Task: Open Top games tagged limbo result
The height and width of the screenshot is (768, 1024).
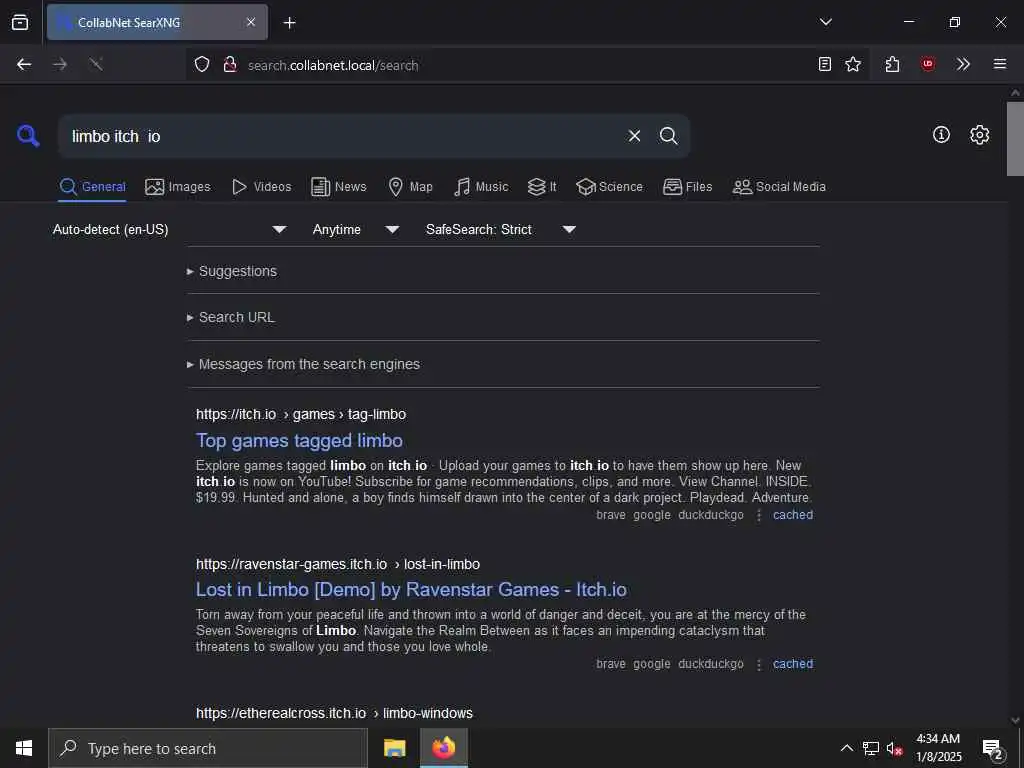Action: coord(299,441)
